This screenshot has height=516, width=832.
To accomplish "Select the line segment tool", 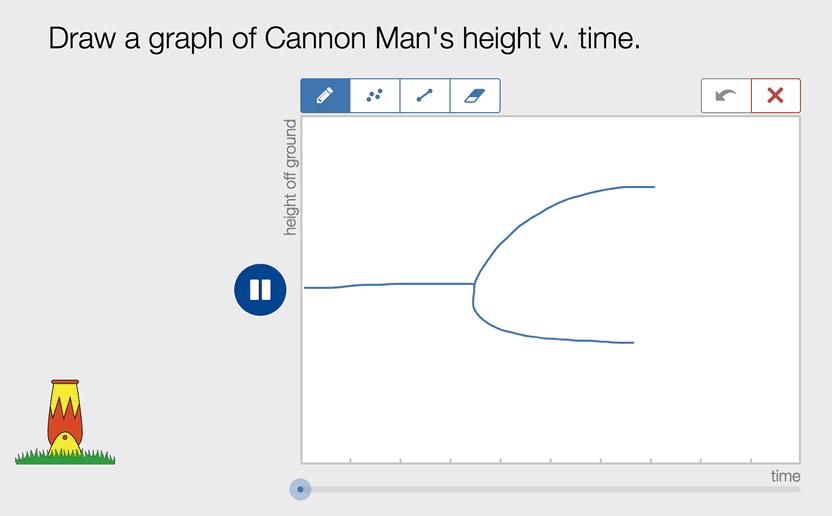I will coord(425,96).
